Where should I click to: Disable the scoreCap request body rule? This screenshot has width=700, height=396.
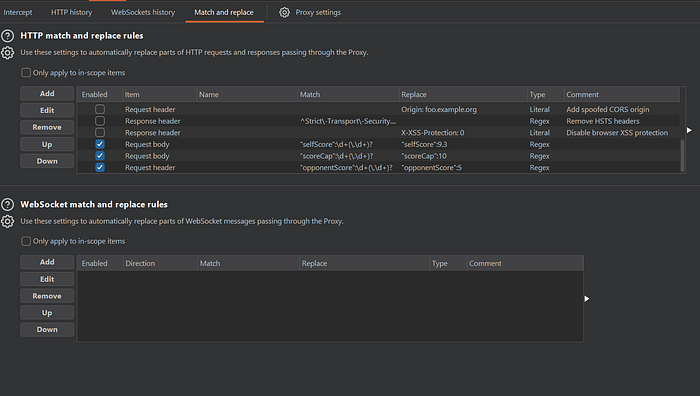click(100, 156)
